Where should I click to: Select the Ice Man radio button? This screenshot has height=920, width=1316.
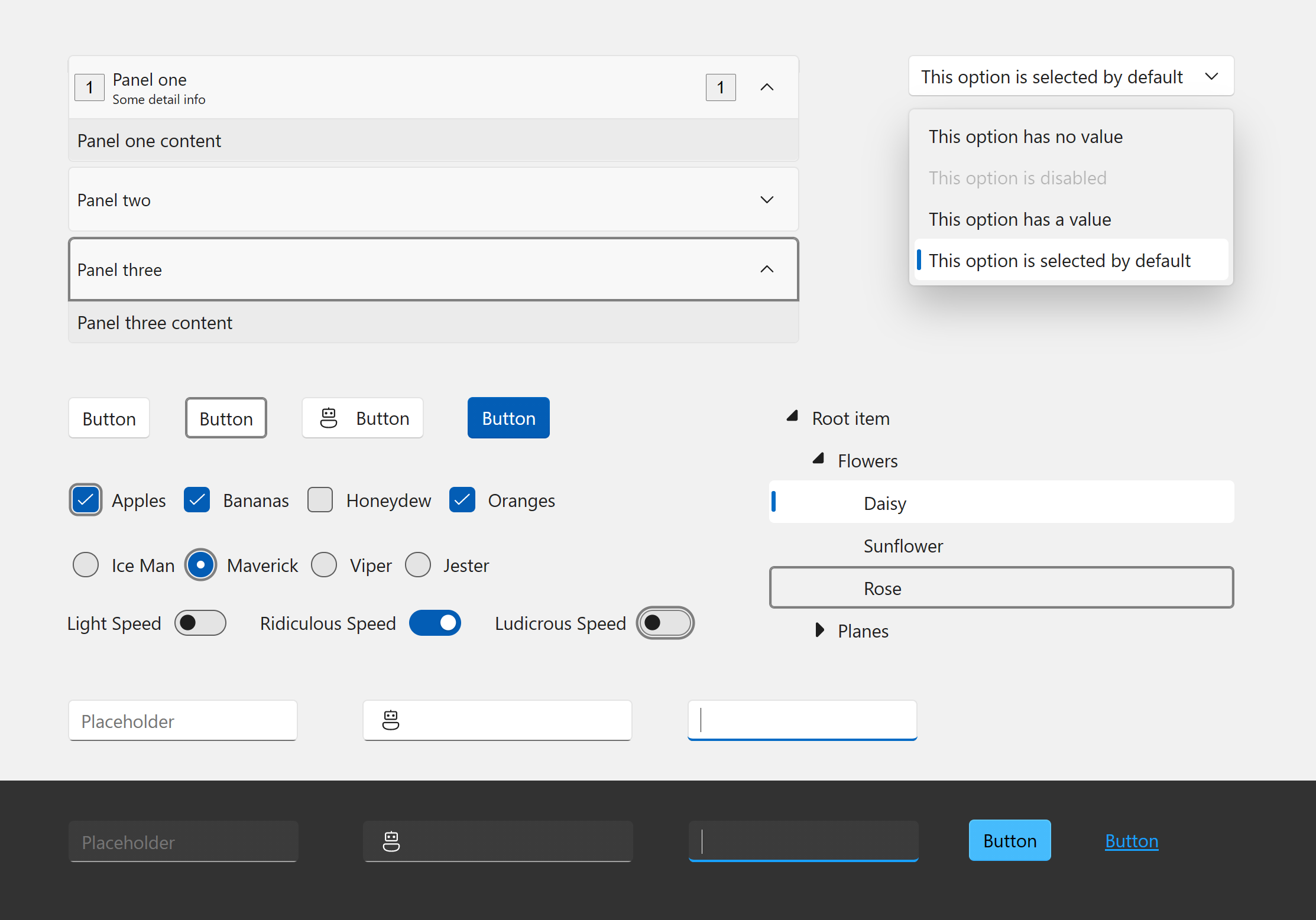[x=86, y=564]
